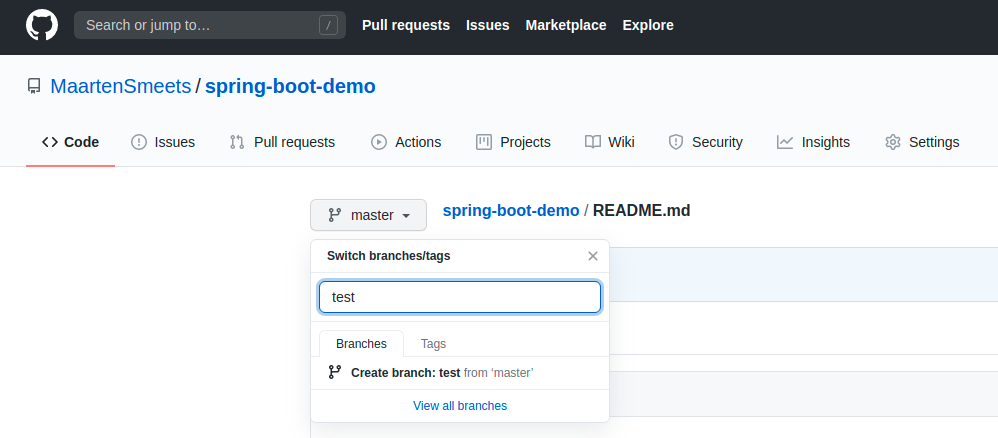Focus the branch filter field containing test
The image size is (998, 438).
(460, 297)
